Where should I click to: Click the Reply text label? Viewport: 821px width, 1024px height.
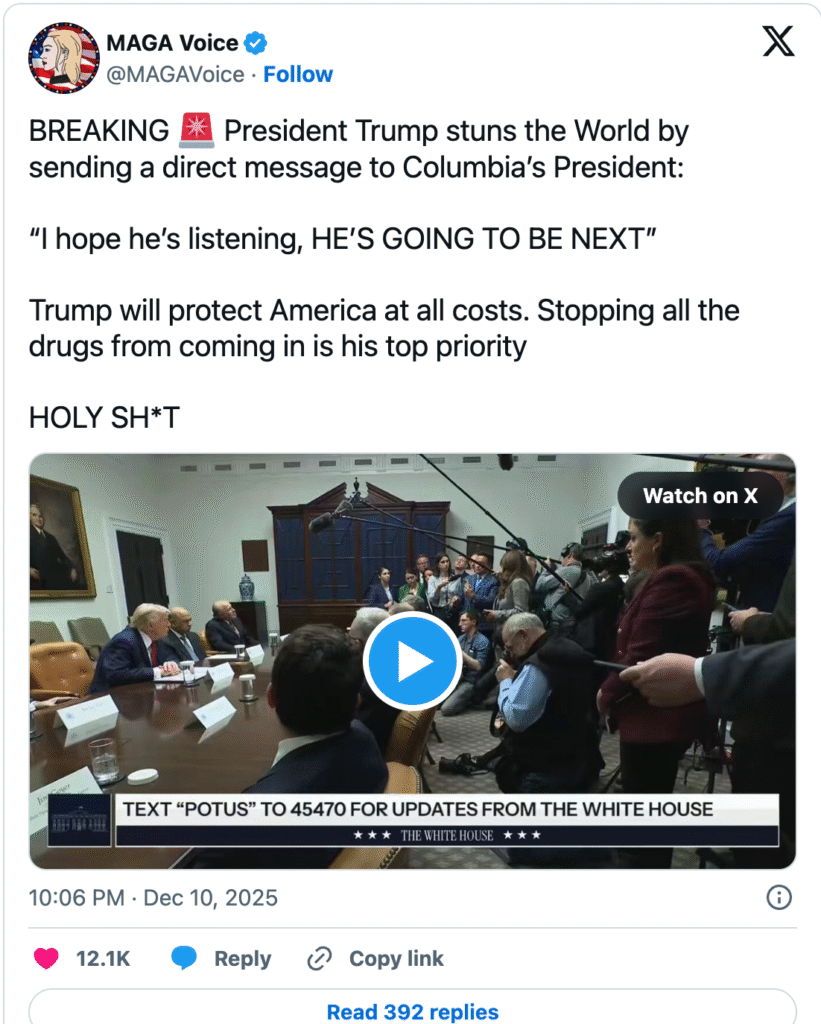click(x=242, y=959)
